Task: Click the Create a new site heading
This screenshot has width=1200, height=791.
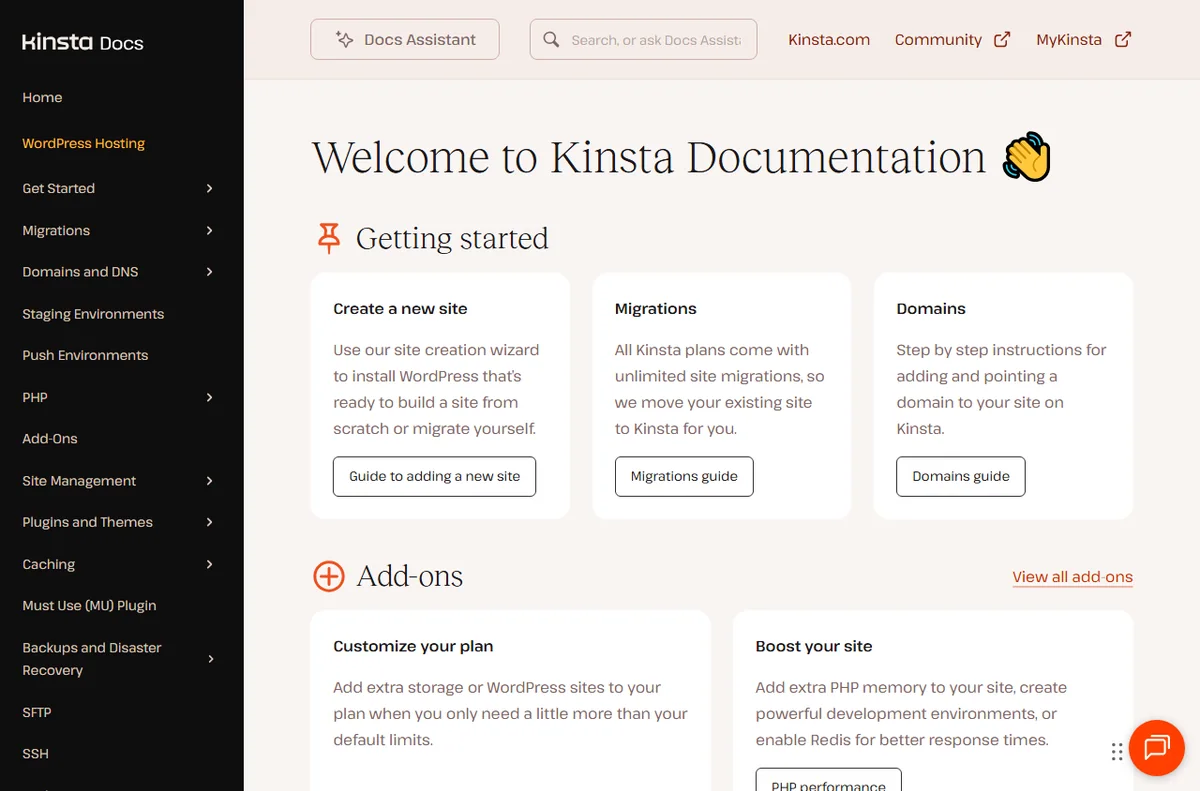Action: click(x=401, y=309)
